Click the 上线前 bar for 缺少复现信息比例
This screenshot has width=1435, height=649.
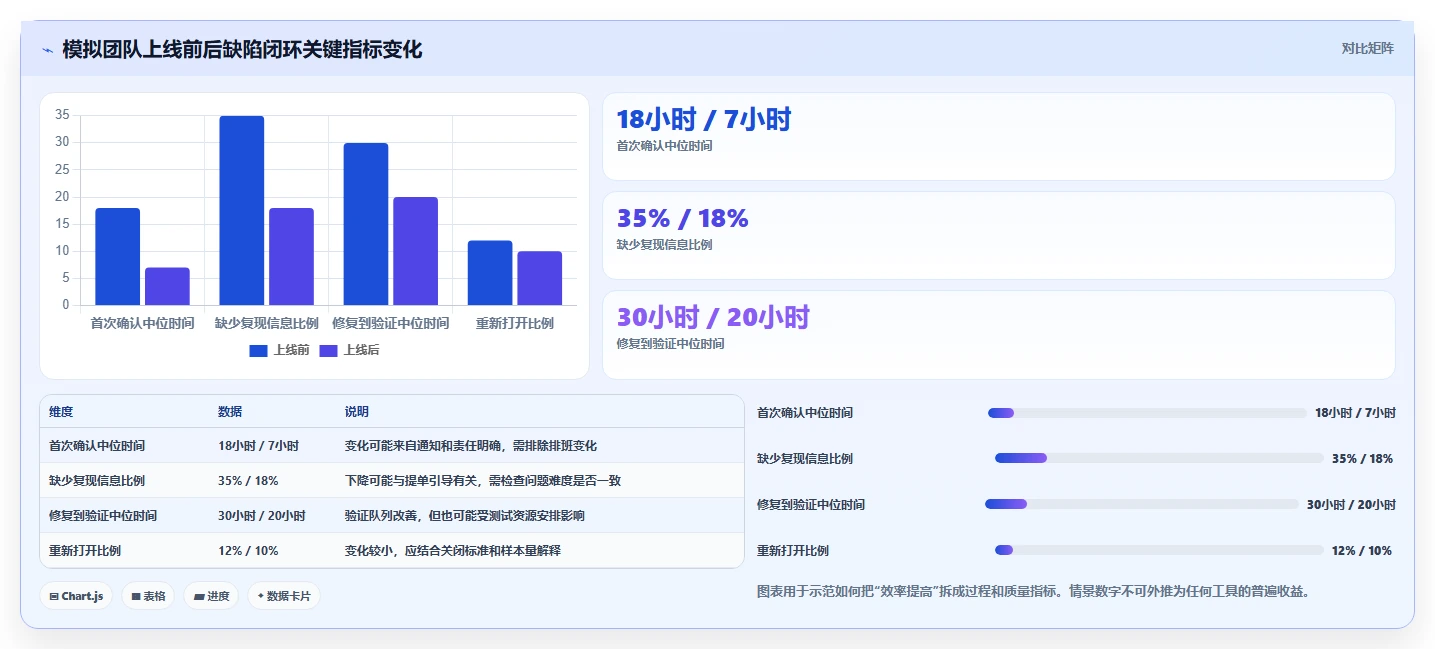[242, 211]
